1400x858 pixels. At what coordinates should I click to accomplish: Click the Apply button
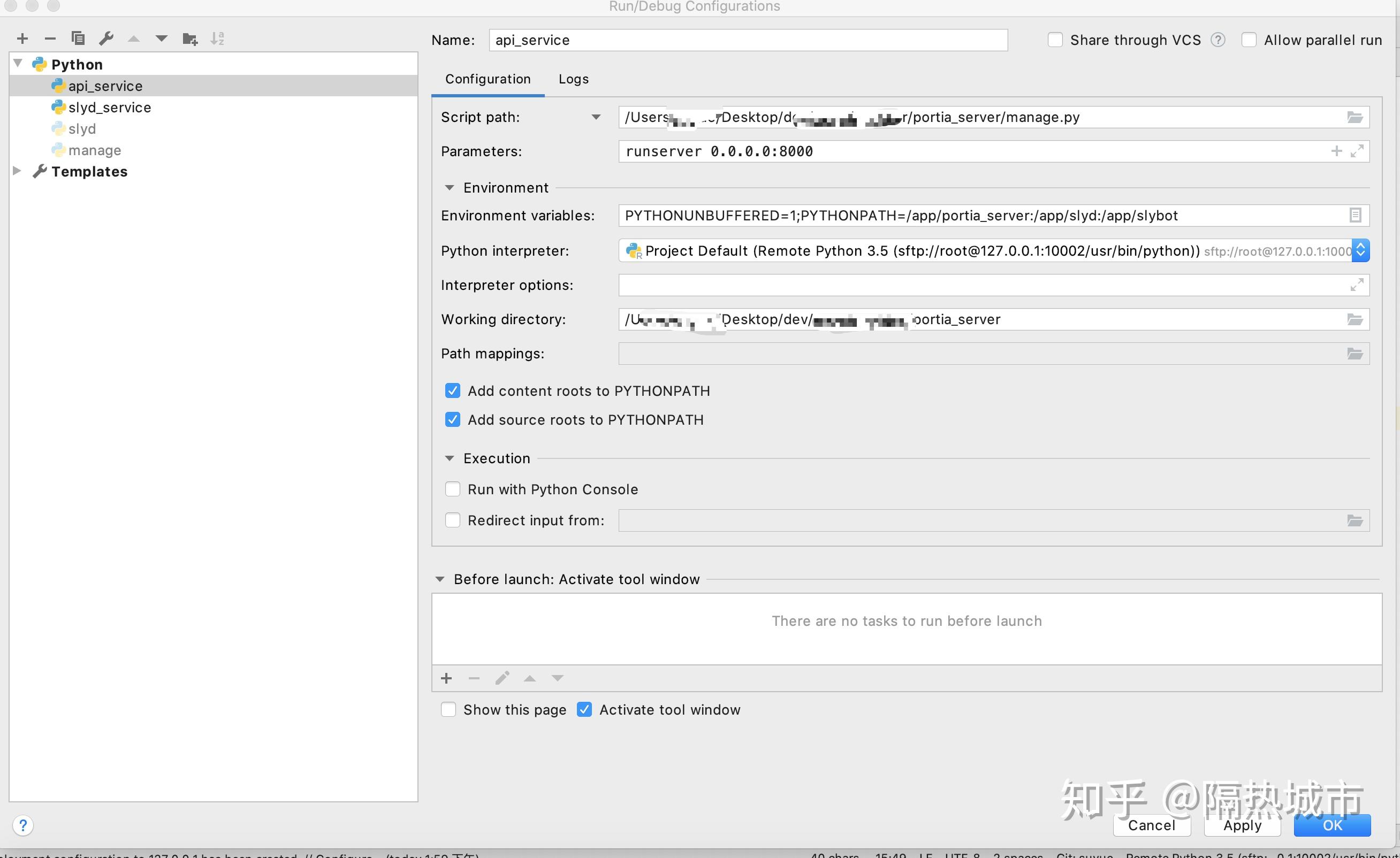1242,825
